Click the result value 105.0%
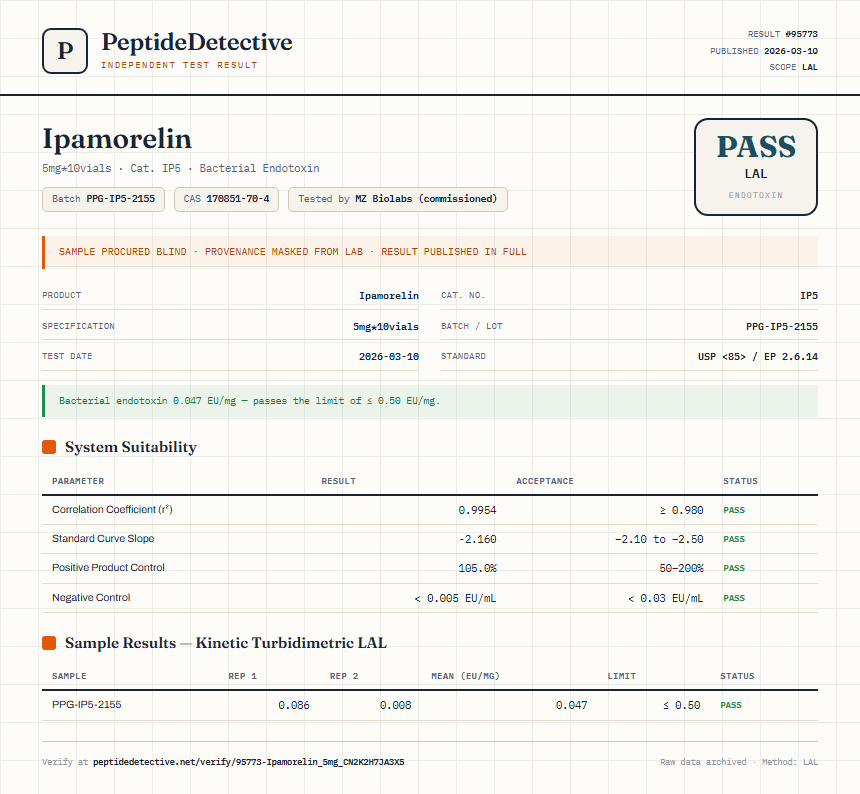 [477, 568]
